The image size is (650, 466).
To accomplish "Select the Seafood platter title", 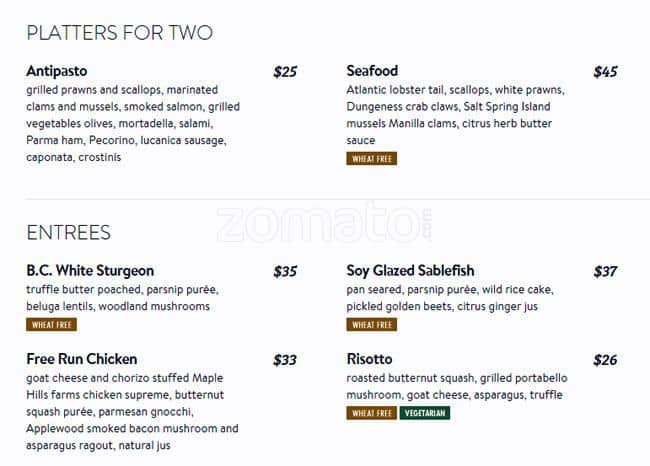I will (x=372, y=71).
